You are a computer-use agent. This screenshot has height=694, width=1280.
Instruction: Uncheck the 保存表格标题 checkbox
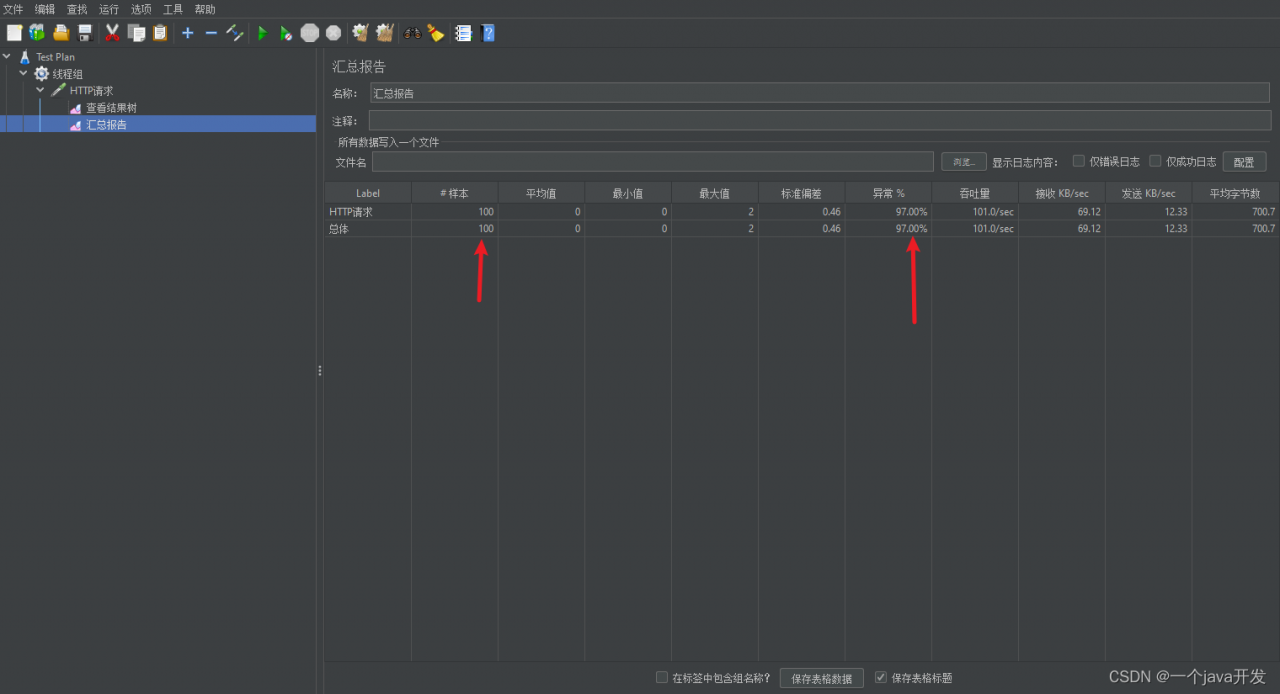(881, 677)
